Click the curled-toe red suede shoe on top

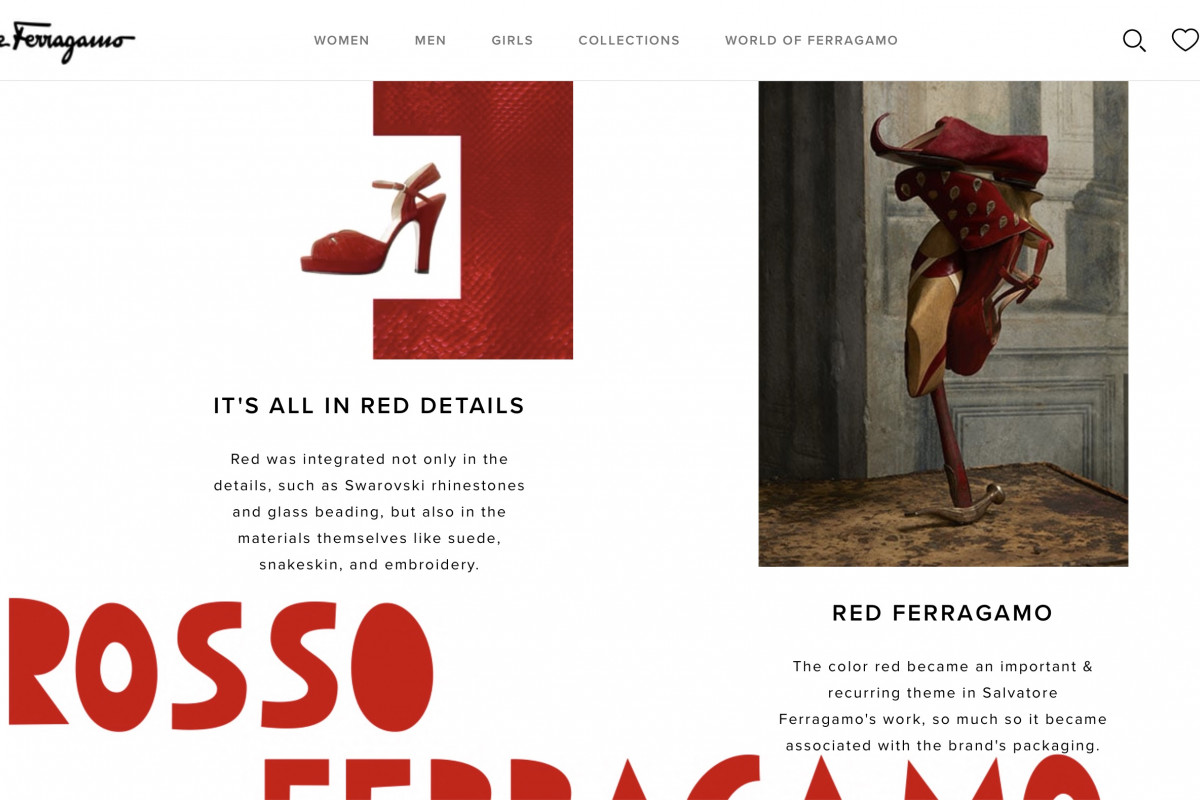pos(958,148)
